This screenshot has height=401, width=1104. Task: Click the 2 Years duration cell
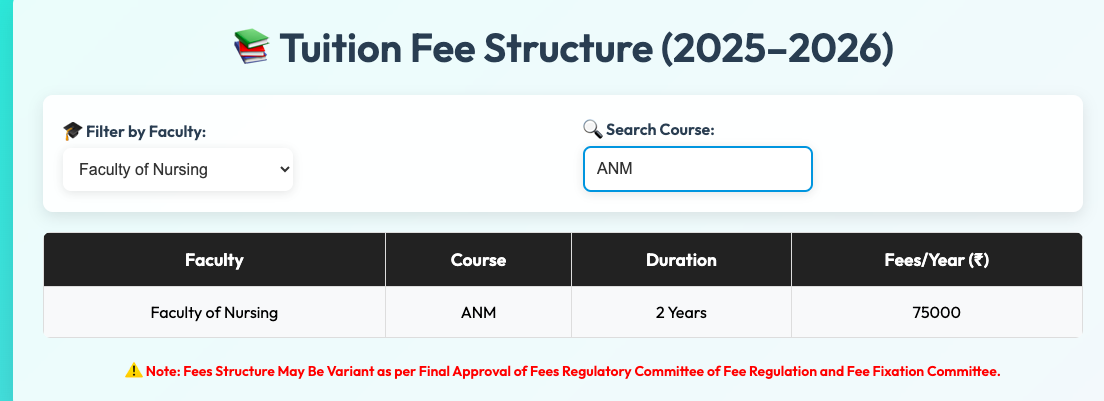click(681, 312)
